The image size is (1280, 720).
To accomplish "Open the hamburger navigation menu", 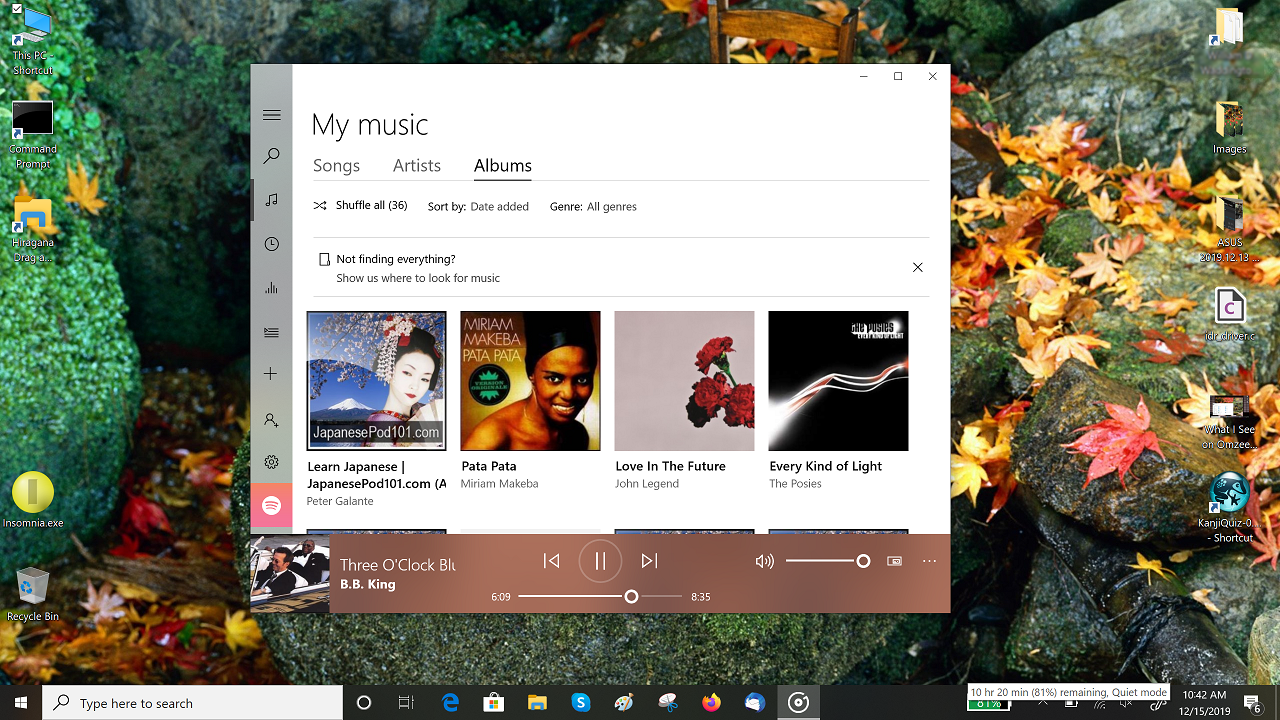I will click(271, 115).
